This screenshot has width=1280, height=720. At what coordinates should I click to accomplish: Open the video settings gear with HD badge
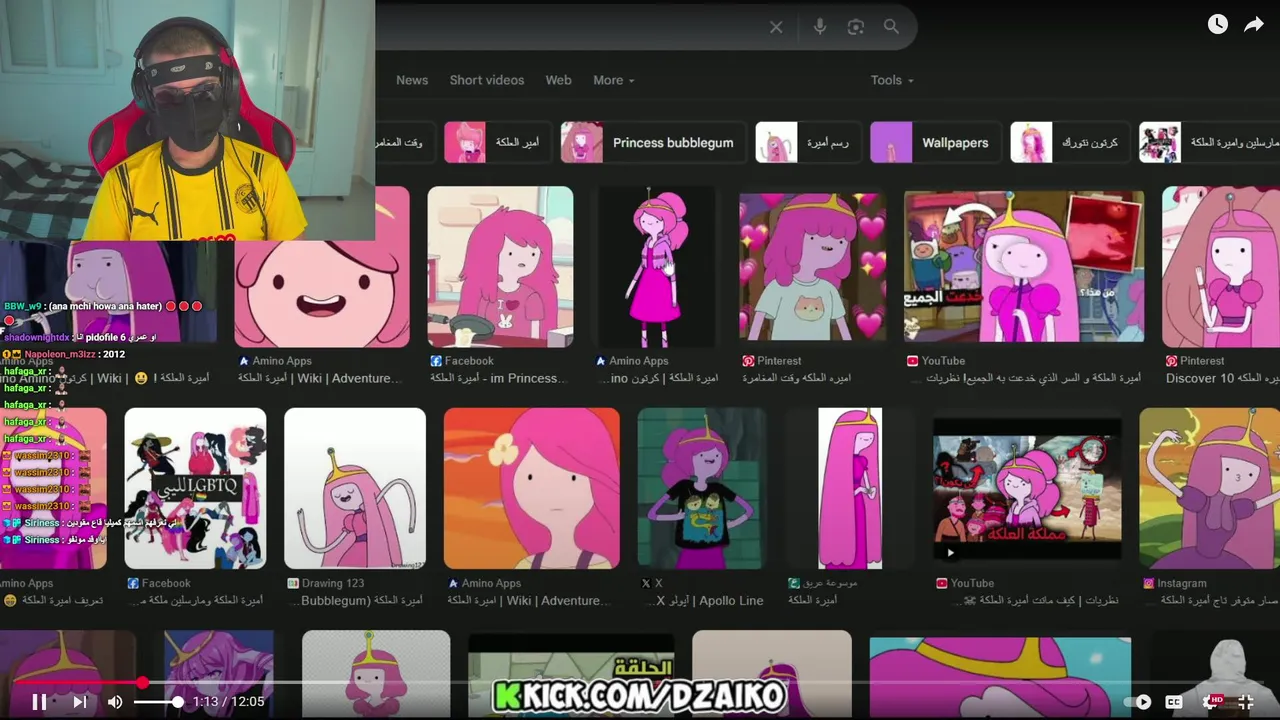coord(1212,702)
